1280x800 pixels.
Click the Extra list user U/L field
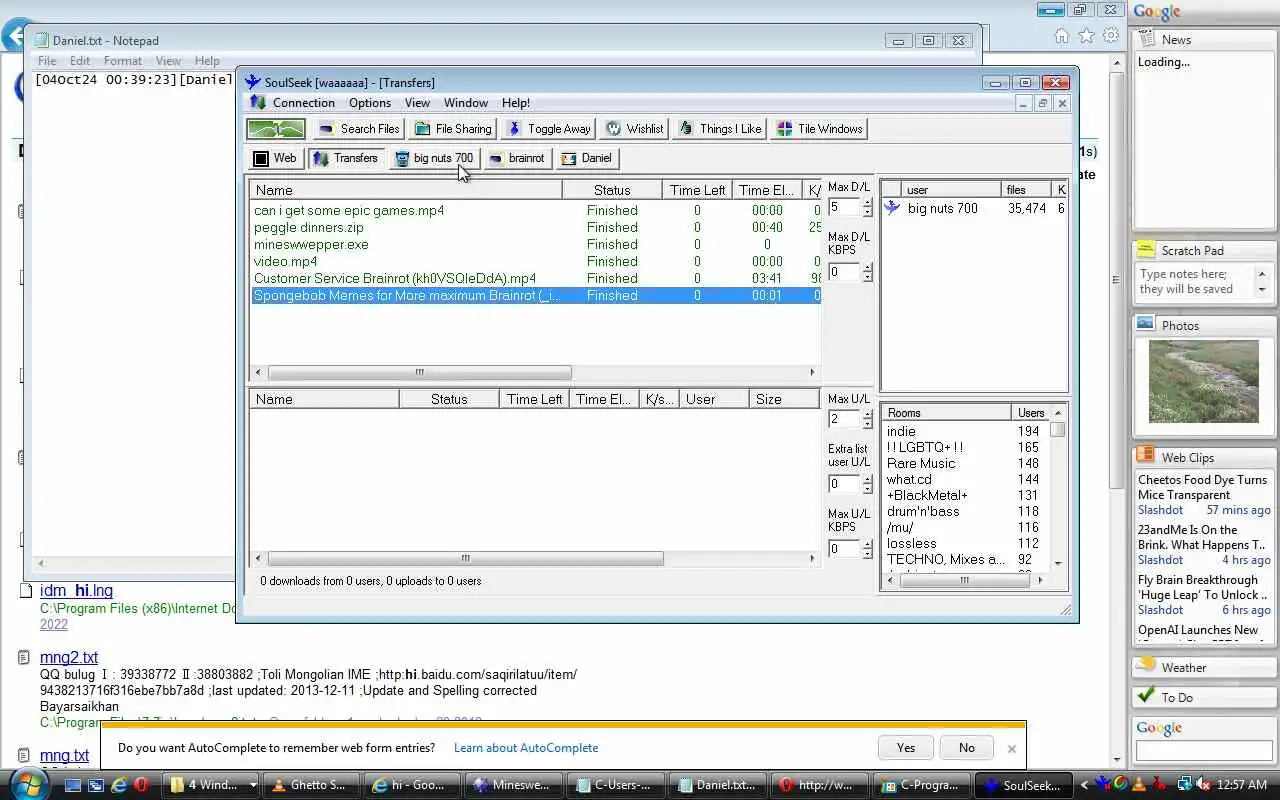[x=843, y=484]
